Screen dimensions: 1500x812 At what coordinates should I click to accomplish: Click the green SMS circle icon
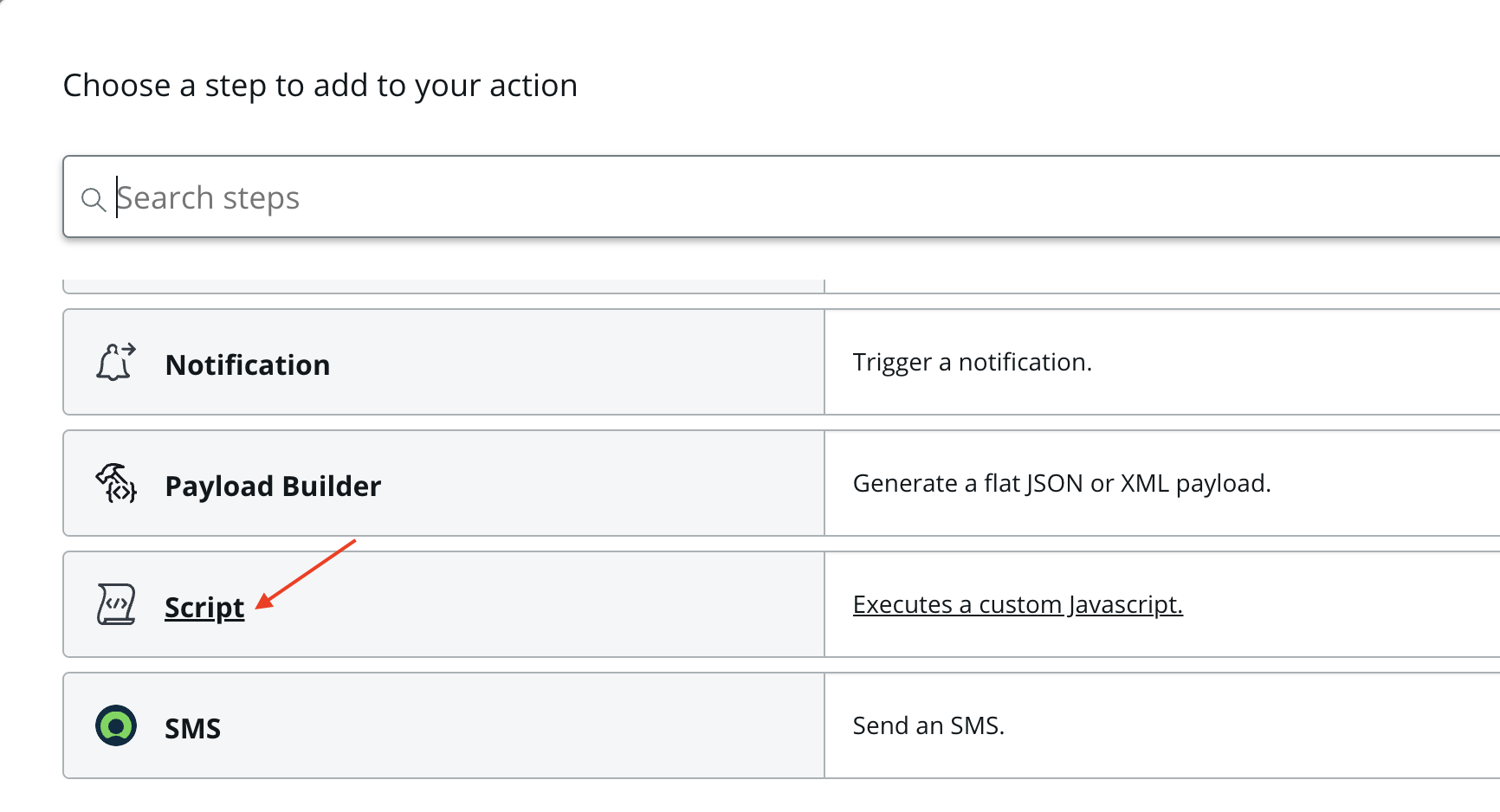click(116, 725)
